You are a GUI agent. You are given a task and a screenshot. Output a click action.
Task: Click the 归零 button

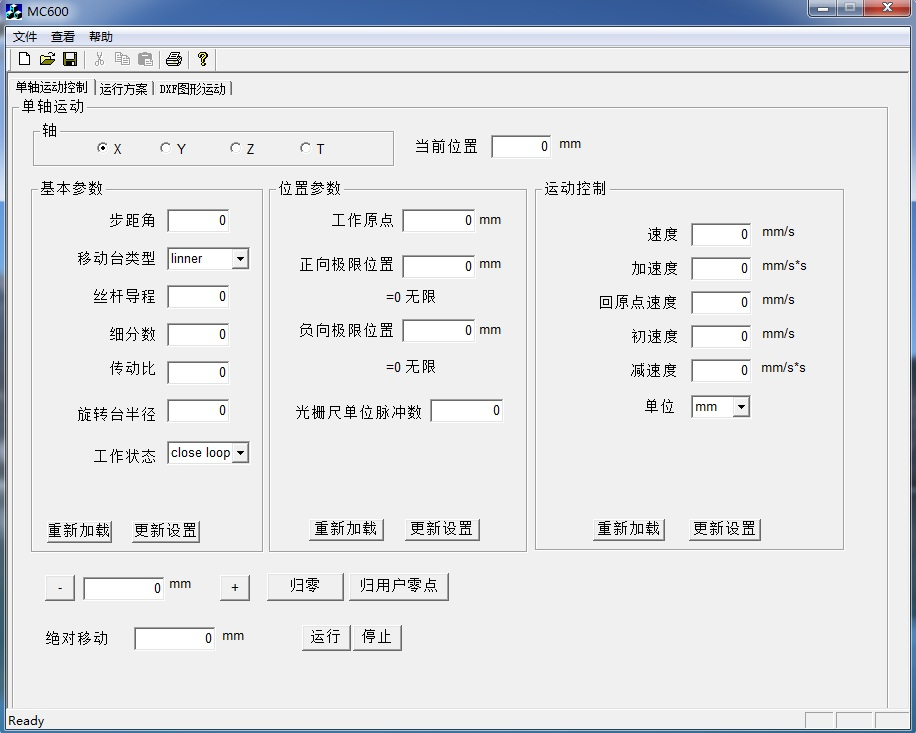point(305,586)
